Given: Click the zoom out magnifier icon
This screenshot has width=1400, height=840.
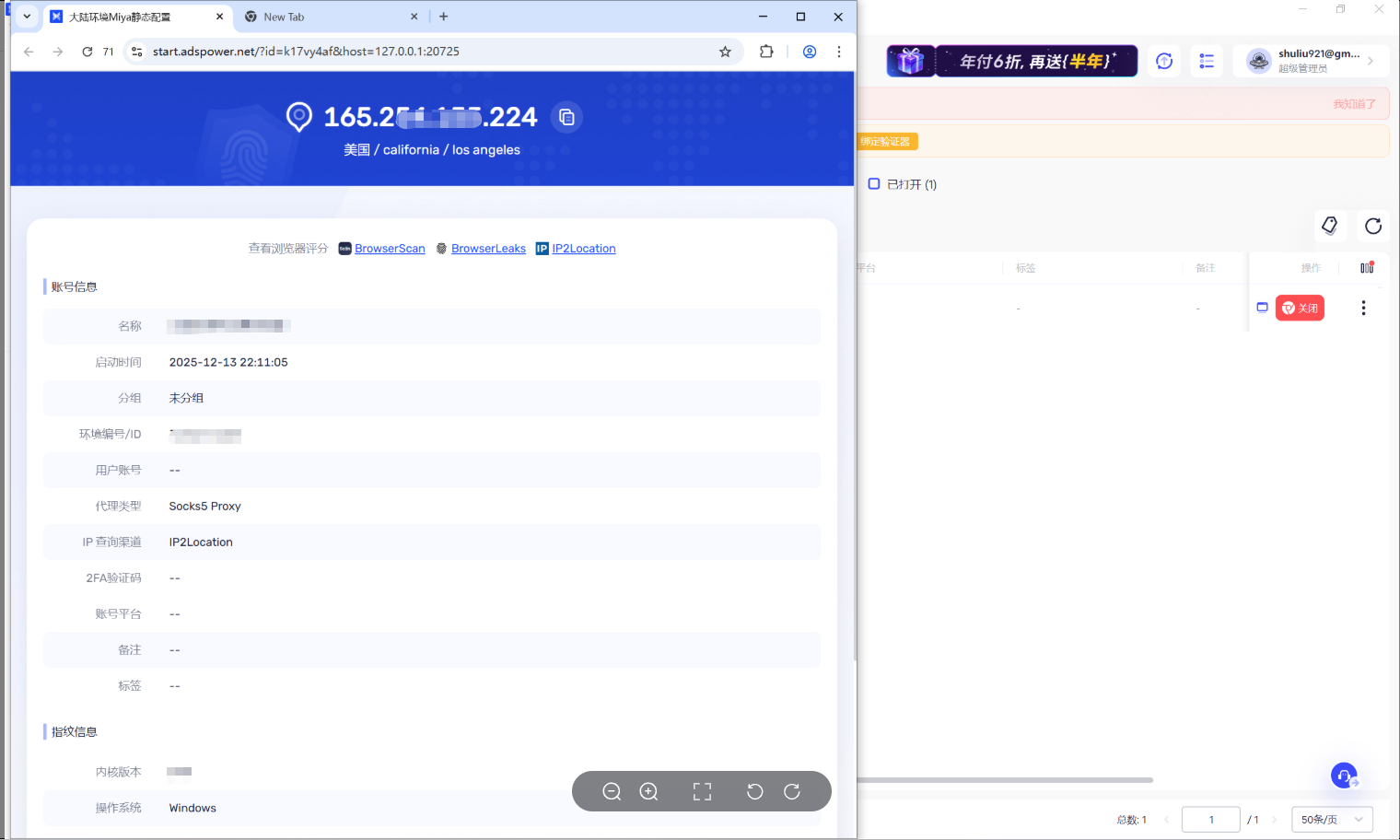Looking at the screenshot, I should click(x=612, y=791).
